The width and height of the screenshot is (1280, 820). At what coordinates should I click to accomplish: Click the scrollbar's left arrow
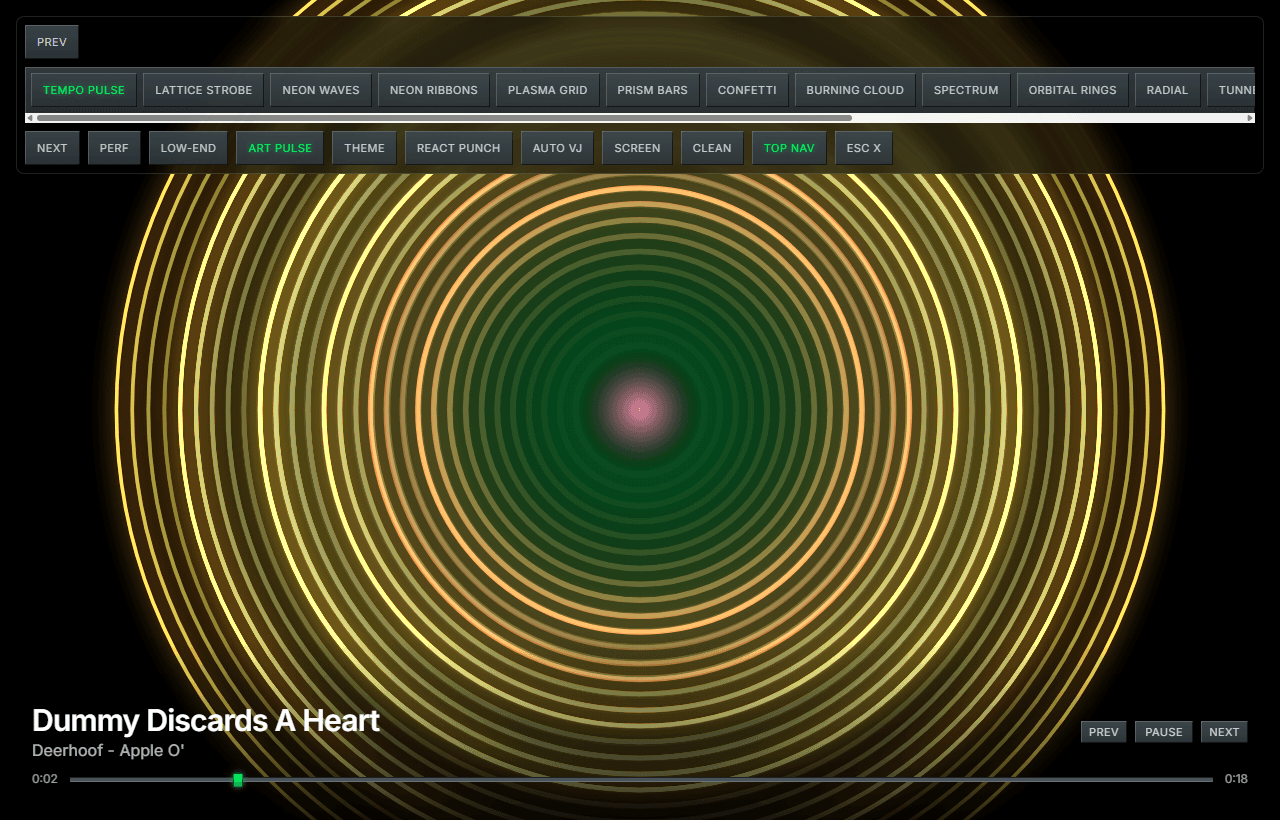pyautogui.click(x=30, y=118)
